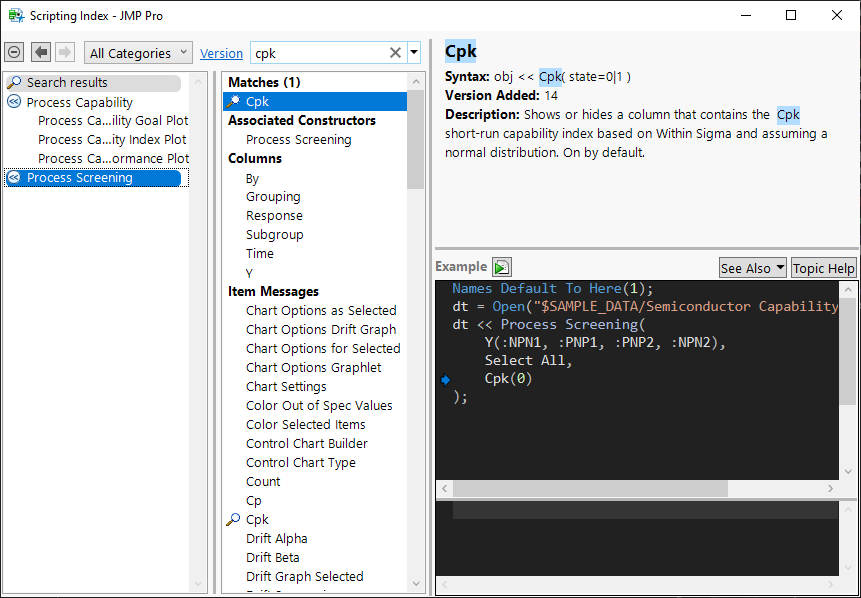The width and height of the screenshot is (861, 598).
Task: Run the example script with the green play icon
Action: pos(501,267)
